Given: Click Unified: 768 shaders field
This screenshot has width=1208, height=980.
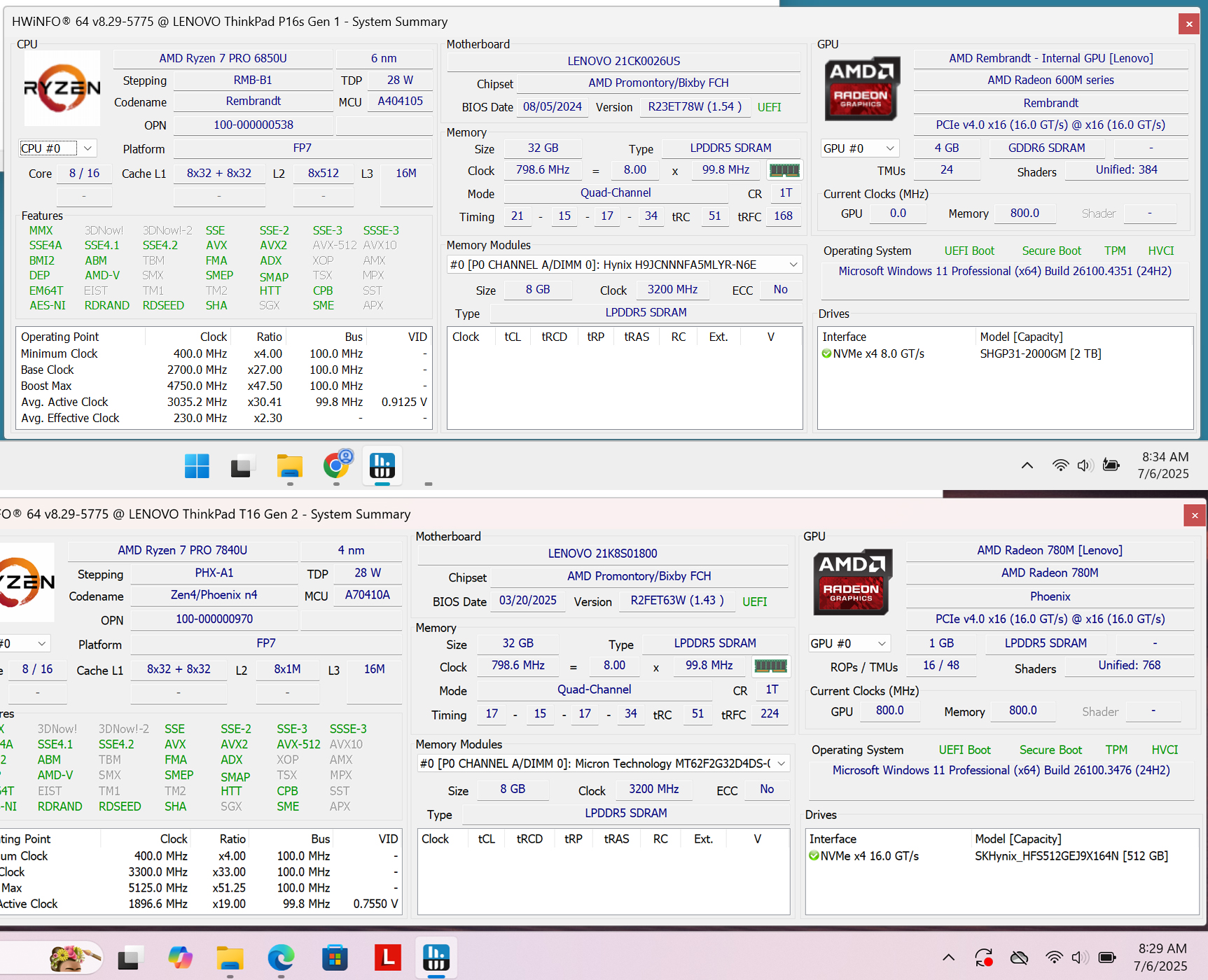Looking at the screenshot, I should point(1130,666).
